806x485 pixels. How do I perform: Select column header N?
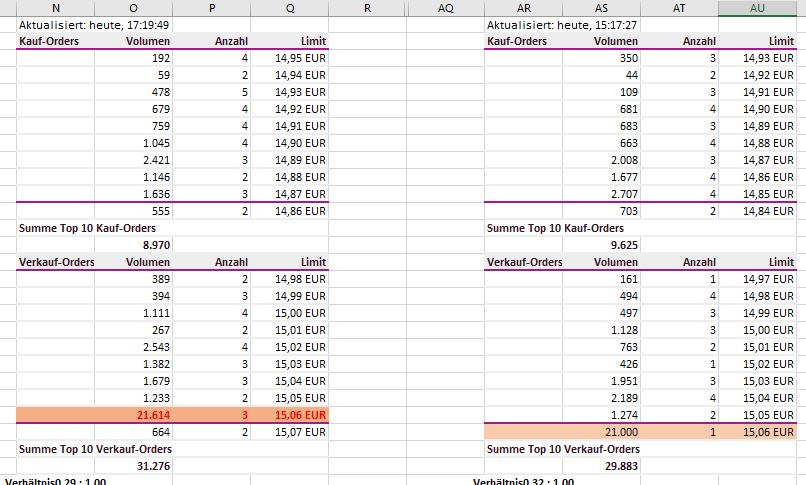(x=56, y=8)
